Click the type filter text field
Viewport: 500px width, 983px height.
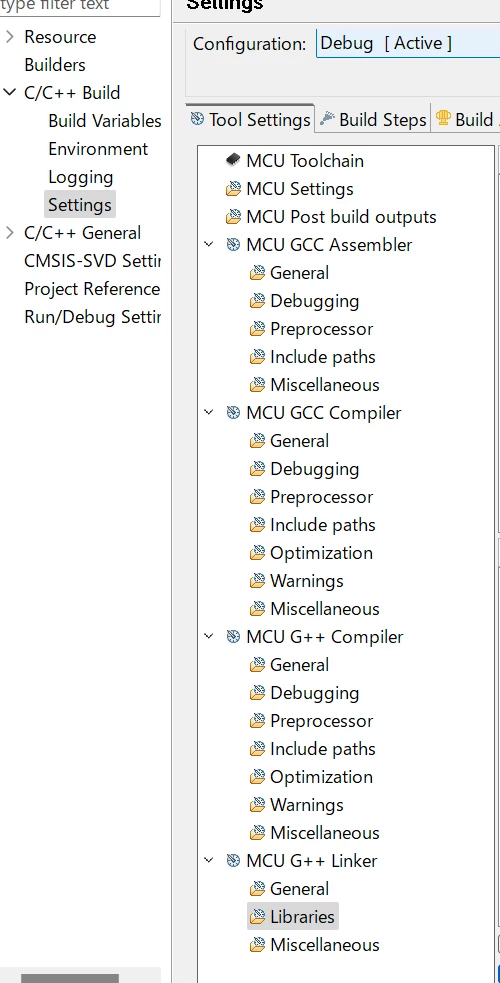pyautogui.click(x=79, y=7)
